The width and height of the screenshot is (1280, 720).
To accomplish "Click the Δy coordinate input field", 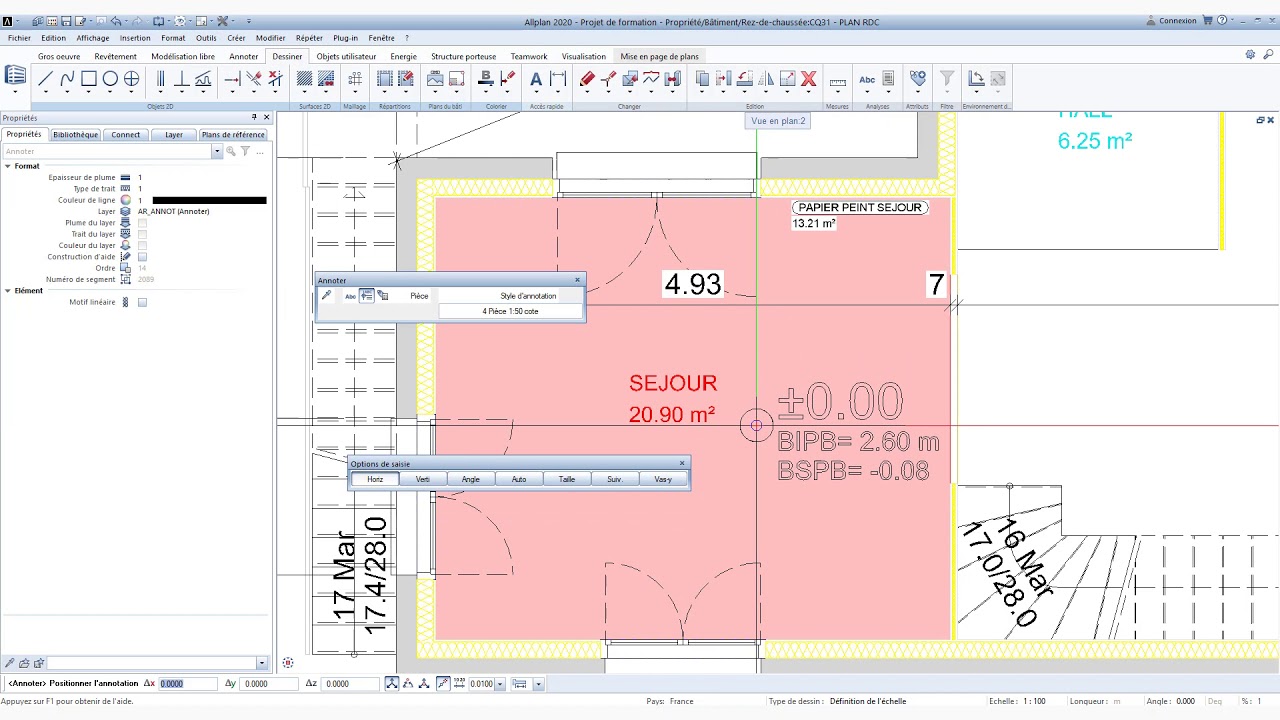I will tap(268, 684).
